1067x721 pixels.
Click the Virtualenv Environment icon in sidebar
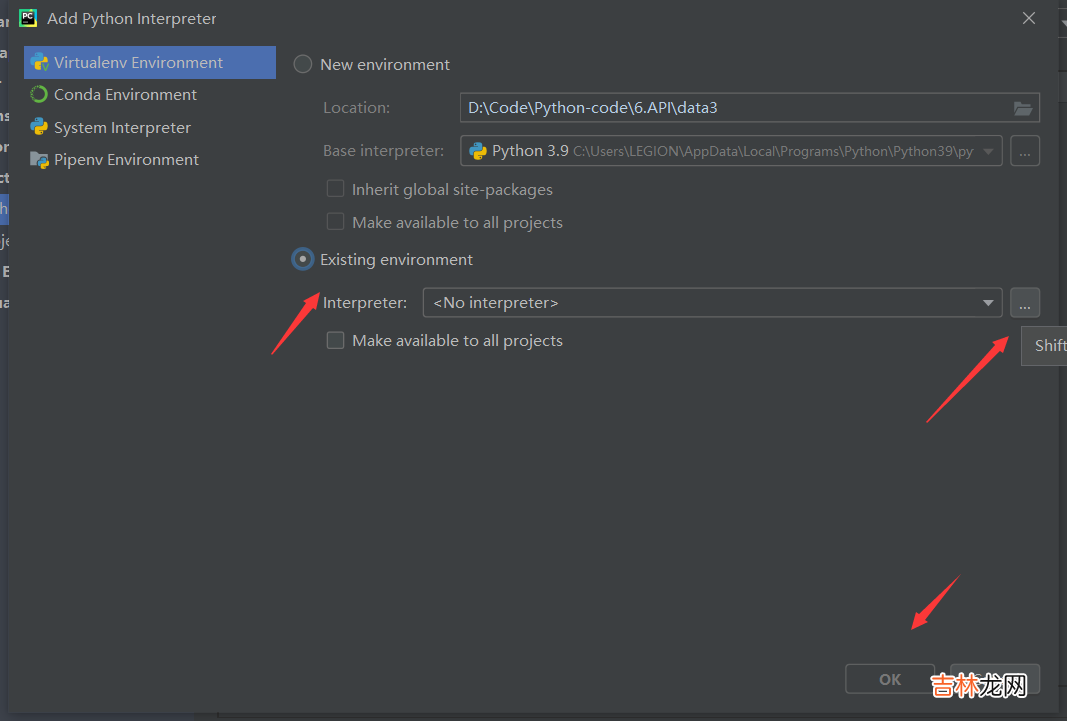tap(39, 62)
